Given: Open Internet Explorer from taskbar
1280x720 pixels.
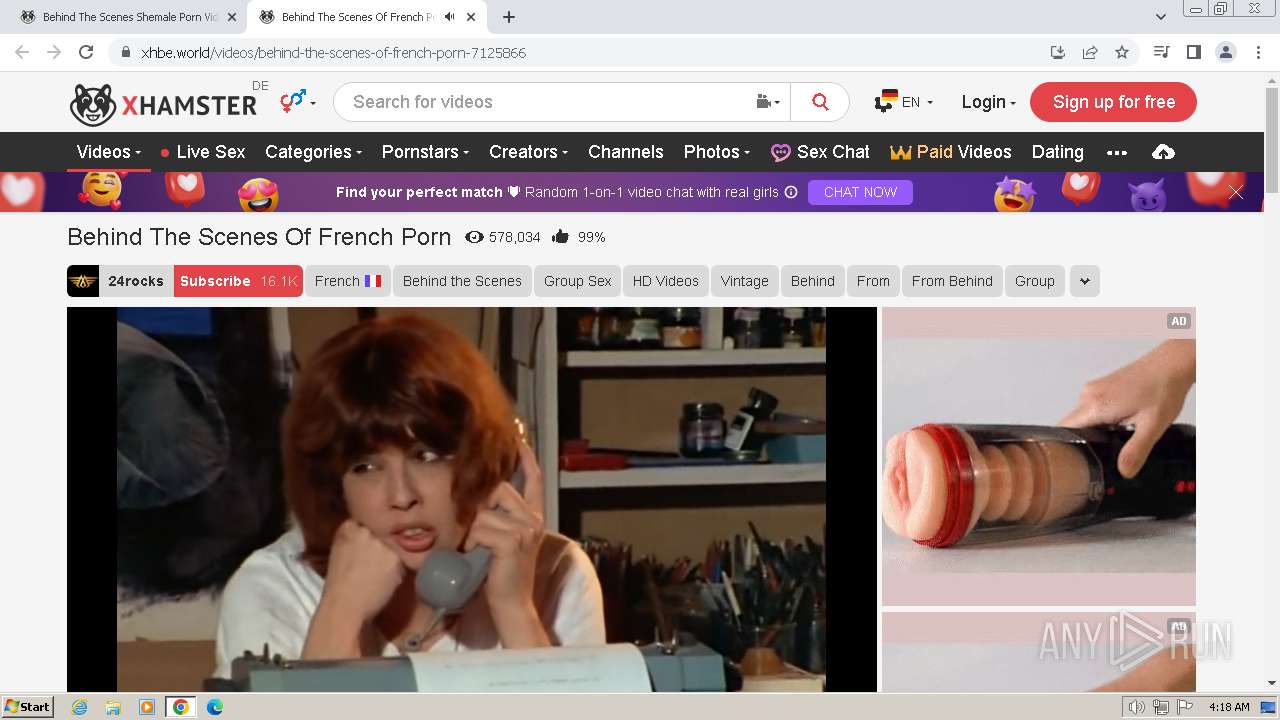Looking at the screenshot, I should tap(79, 707).
